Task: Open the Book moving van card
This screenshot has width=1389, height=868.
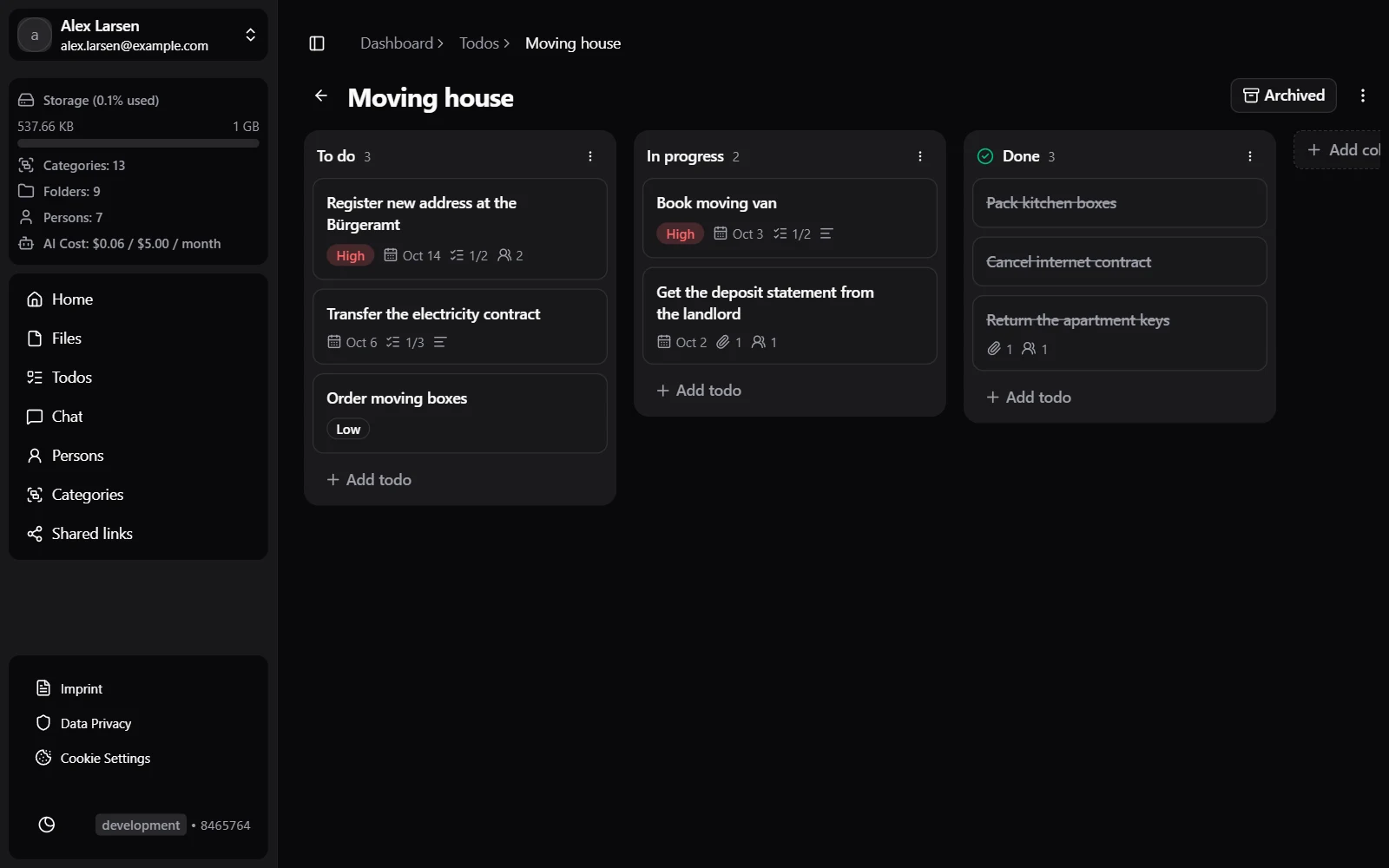Action: [790, 218]
